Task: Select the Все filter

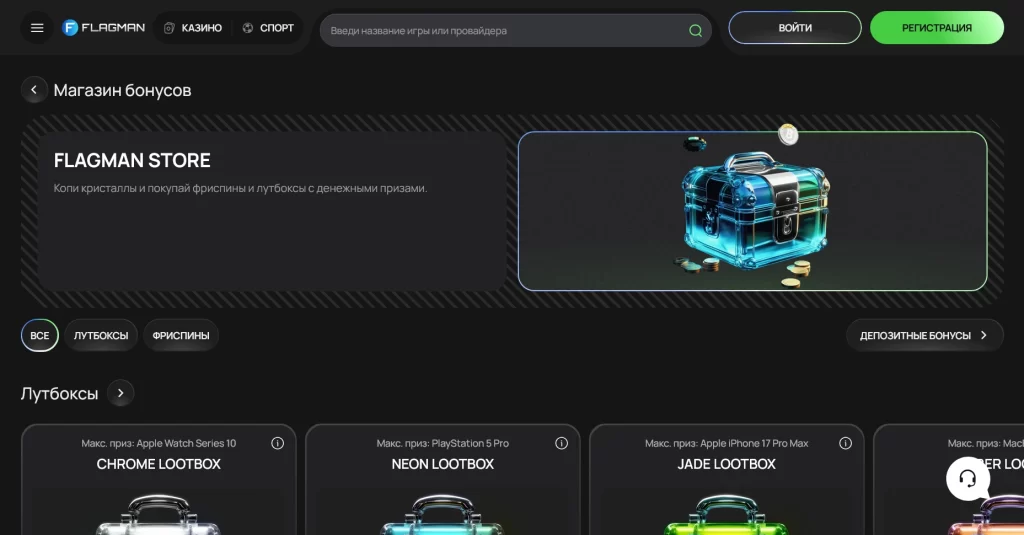Action: tap(39, 335)
